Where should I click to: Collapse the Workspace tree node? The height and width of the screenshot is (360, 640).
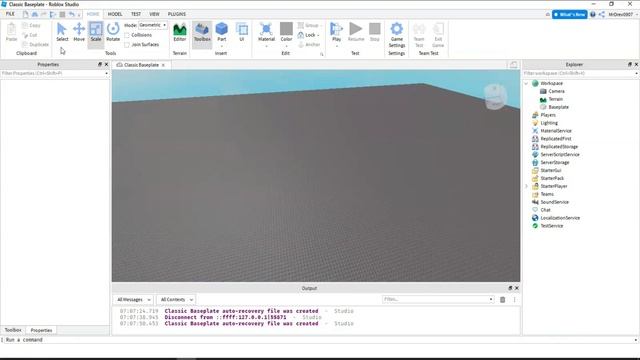pyautogui.click(x=526, y=83)
